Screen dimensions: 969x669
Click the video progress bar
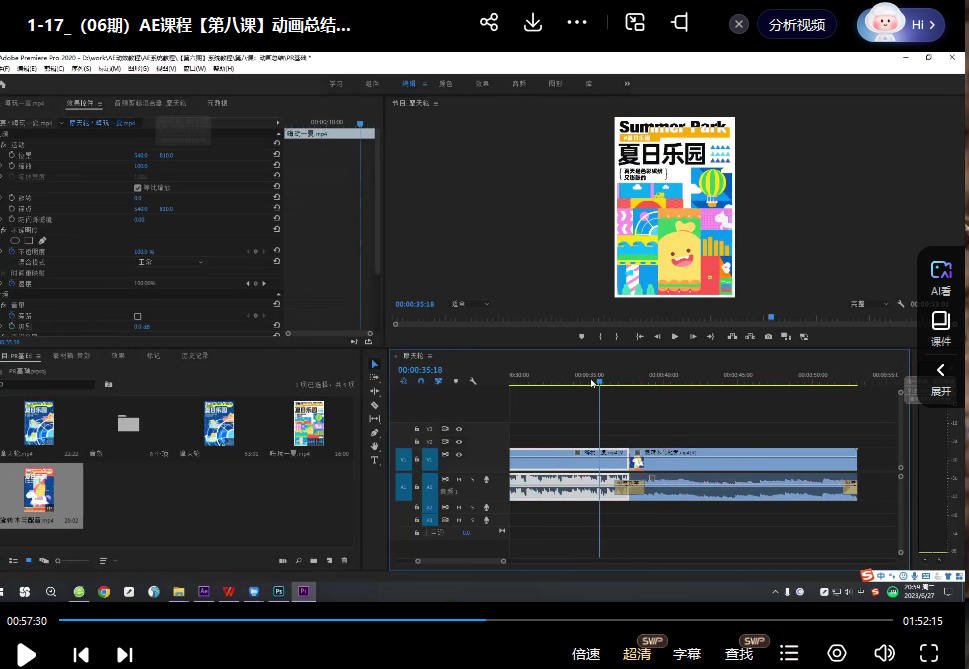click(x=475, y=620)
